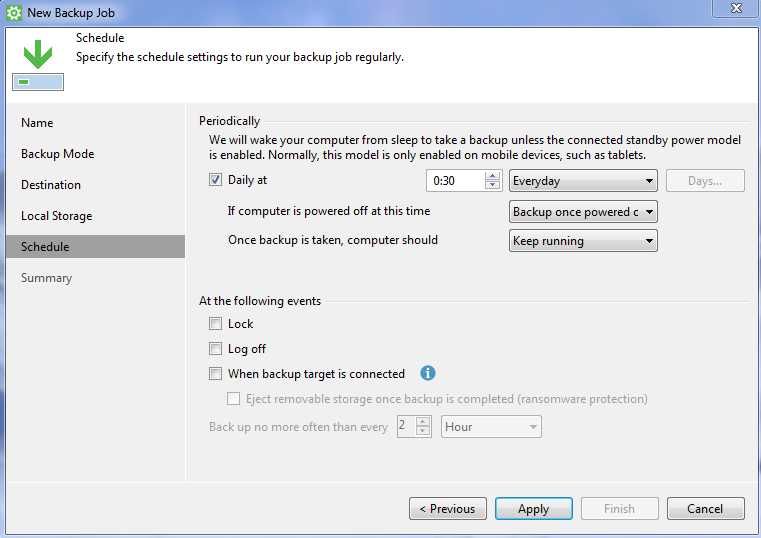Click the Apply button
The image size is (761, 538).
pos(533,508)
